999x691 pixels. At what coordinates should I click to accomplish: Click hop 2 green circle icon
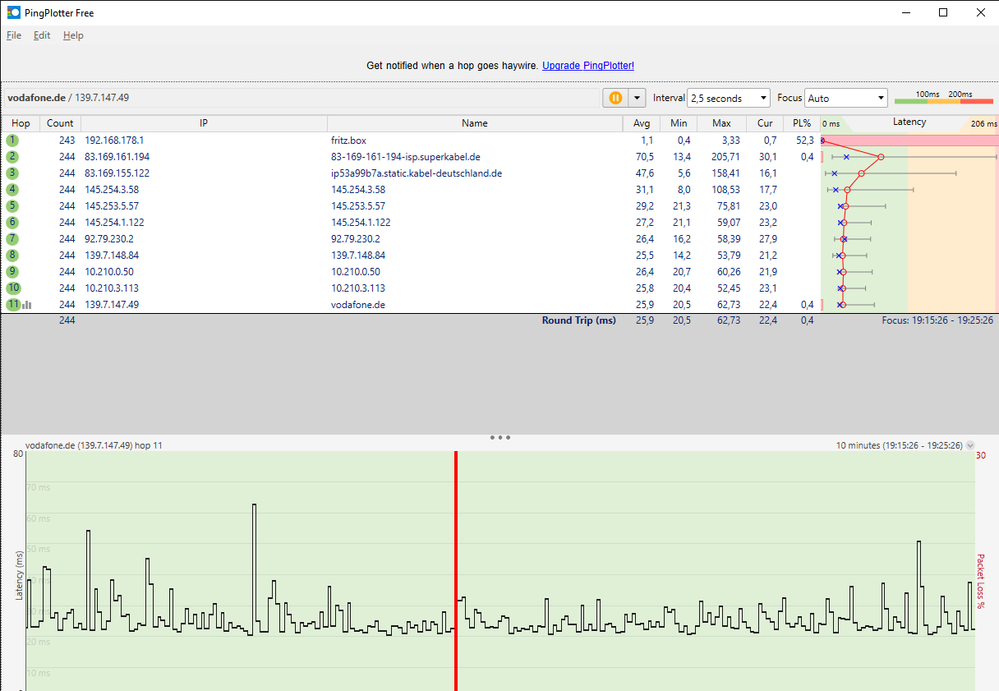coord(13,157)
